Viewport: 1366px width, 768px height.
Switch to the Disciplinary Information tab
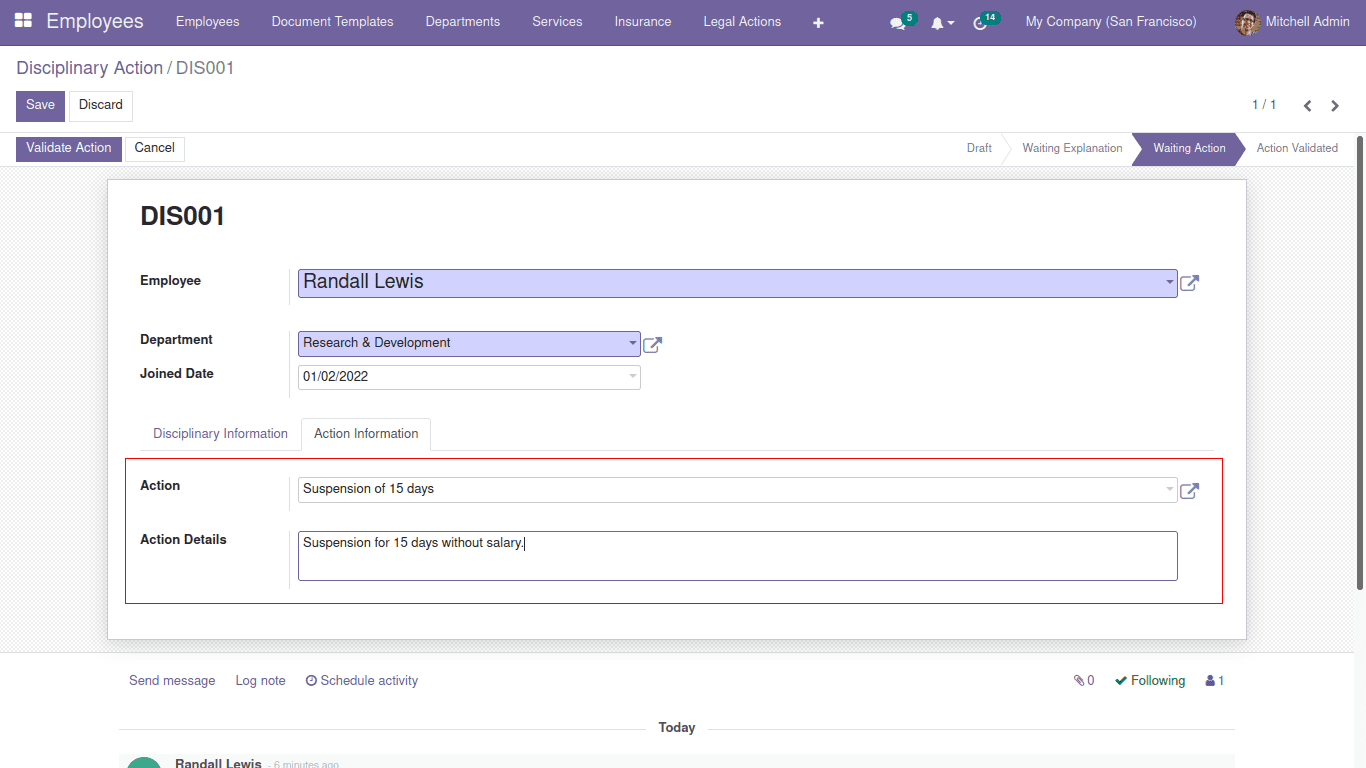(x=220, y=433)
